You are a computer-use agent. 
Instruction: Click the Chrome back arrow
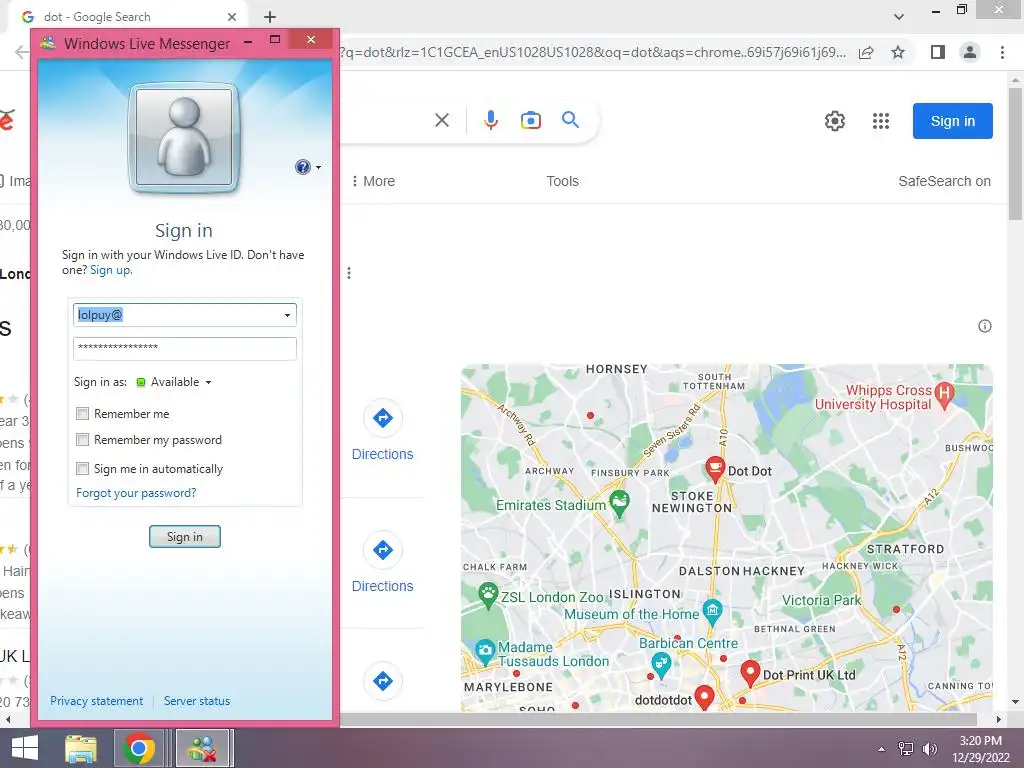22,52
